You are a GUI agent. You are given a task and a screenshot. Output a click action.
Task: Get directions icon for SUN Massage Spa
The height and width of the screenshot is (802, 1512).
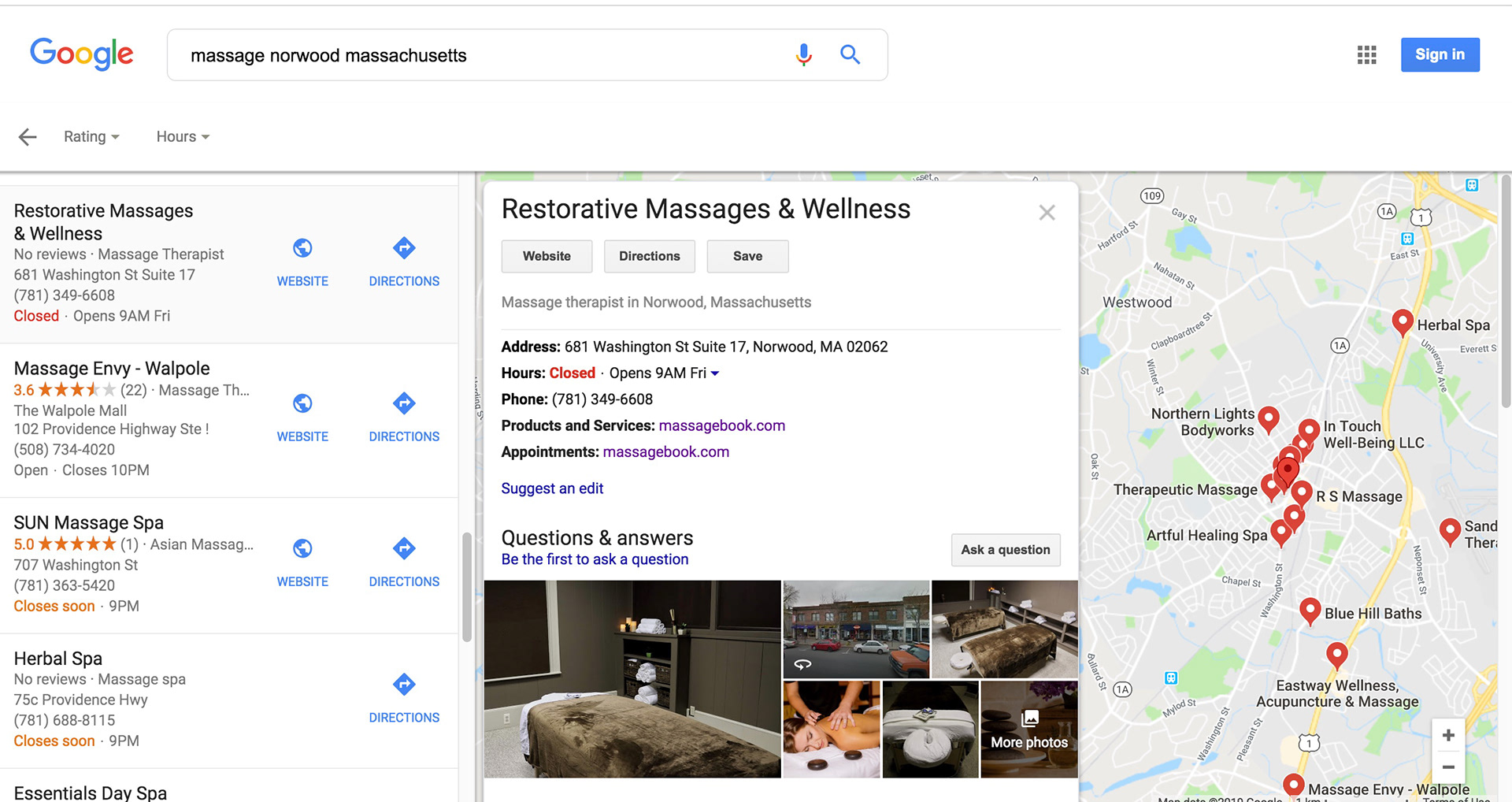[404, 548]
